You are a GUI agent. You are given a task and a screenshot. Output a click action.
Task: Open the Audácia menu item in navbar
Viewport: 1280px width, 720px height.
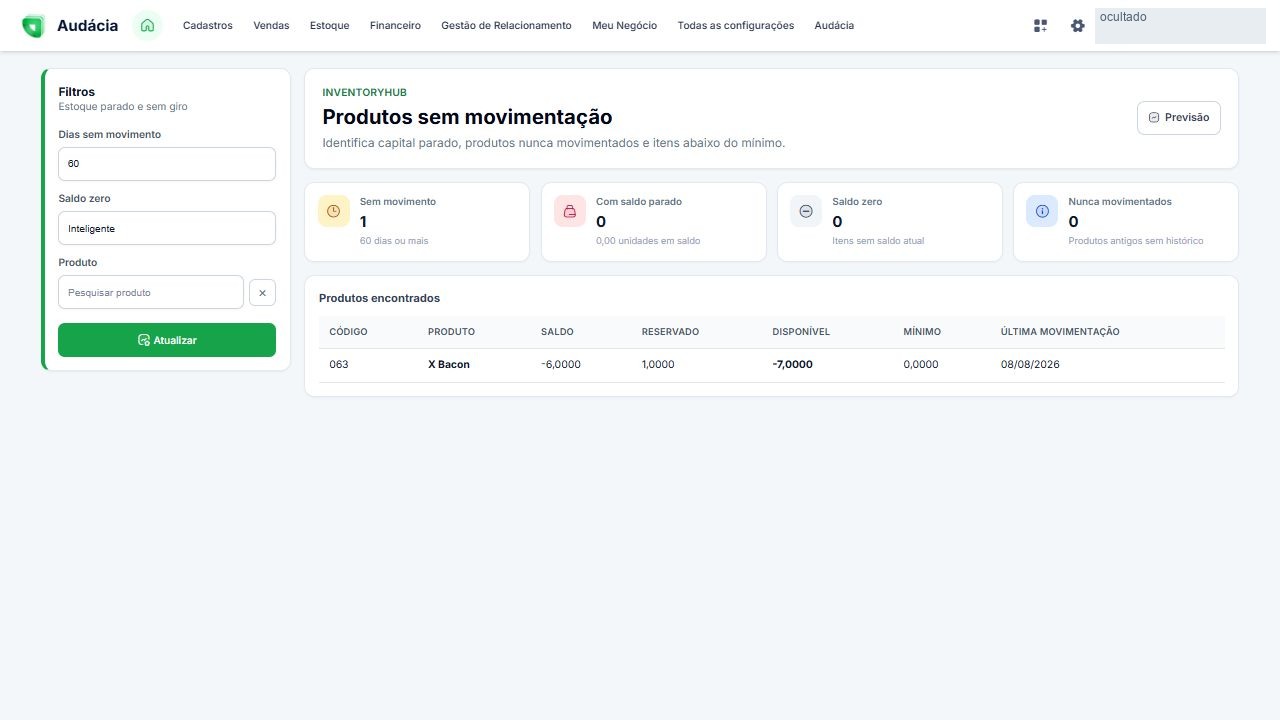834,26
